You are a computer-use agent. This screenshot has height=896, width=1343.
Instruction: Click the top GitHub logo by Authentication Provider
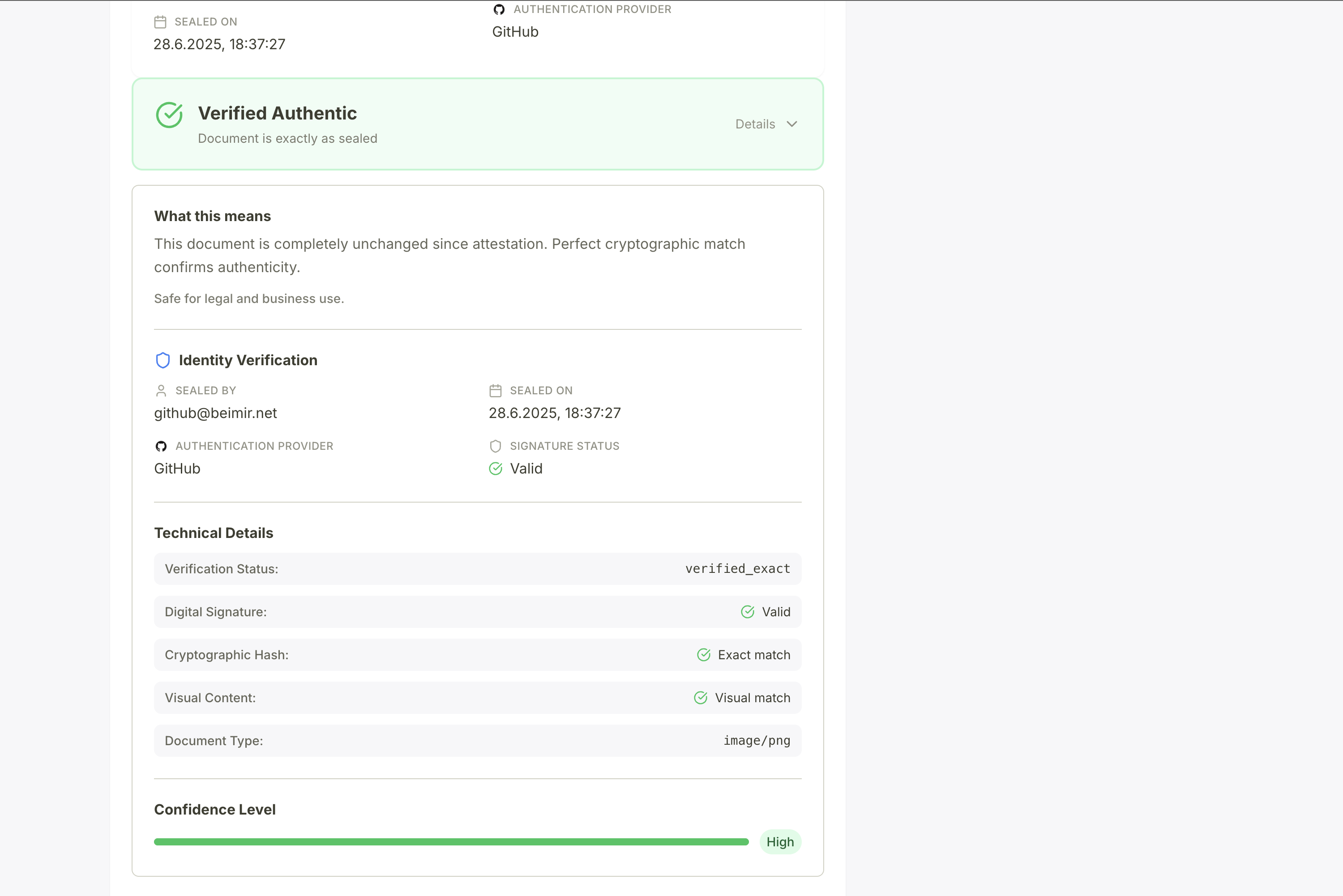[x=499, y=10]
